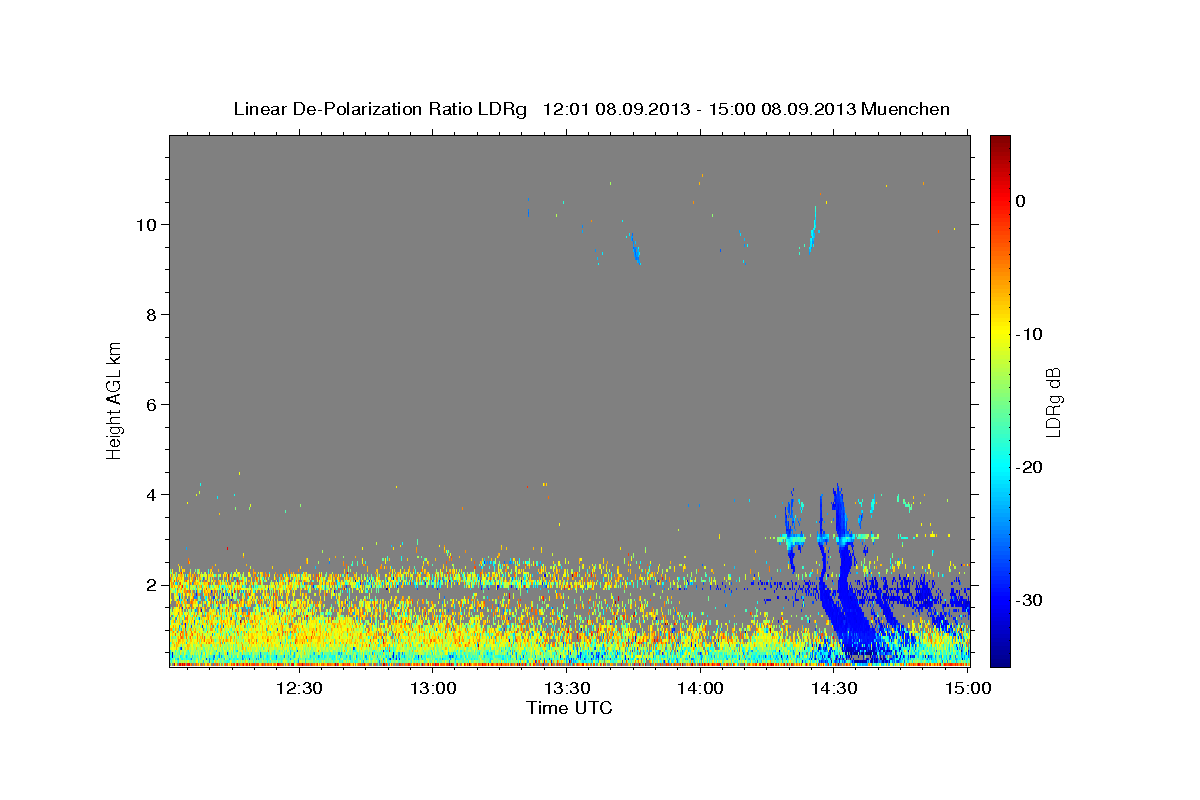Click the cyan horizontal band at 3 km height

click(828, 538)
